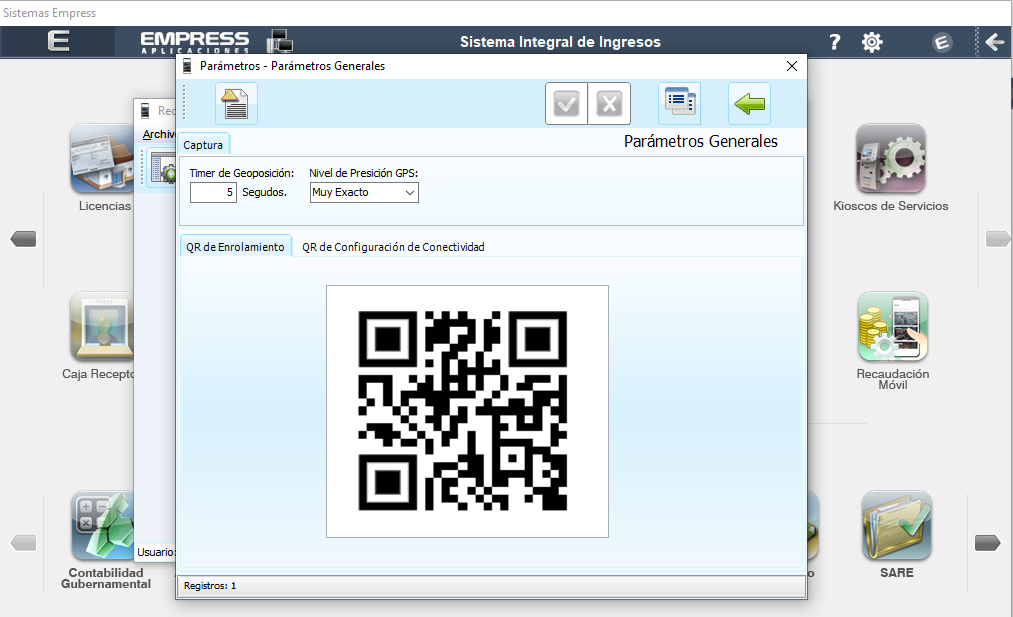Screen dimensions: 1013x617
Task: Click the checkmark accept button
Action: 567,104
